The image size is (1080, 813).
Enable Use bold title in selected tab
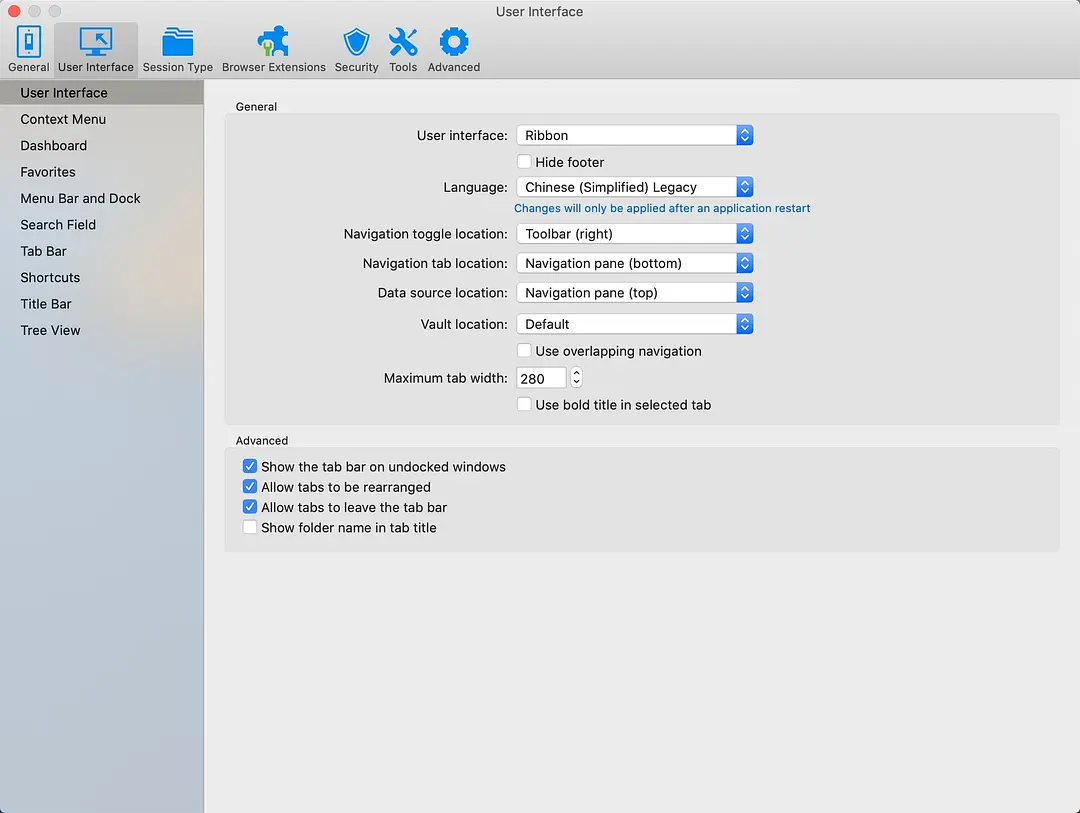tap(524, 404)
